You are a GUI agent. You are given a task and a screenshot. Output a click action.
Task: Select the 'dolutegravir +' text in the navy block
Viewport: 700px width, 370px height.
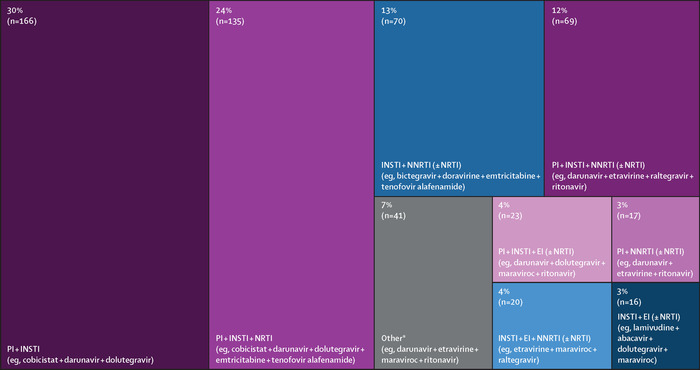tap(643, 348)
